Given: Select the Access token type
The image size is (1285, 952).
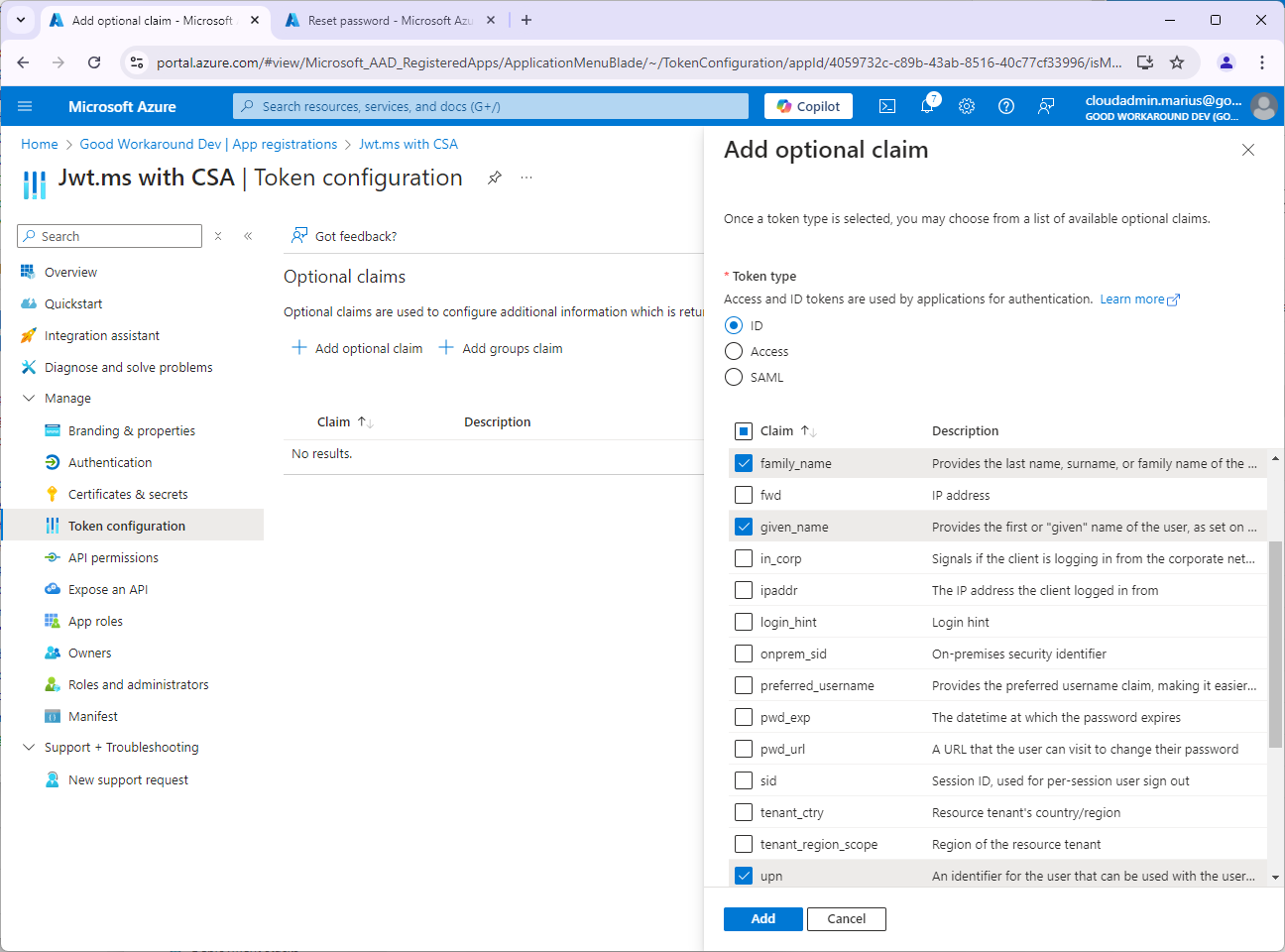Looking at the screenshot, I should coord(734,351).
